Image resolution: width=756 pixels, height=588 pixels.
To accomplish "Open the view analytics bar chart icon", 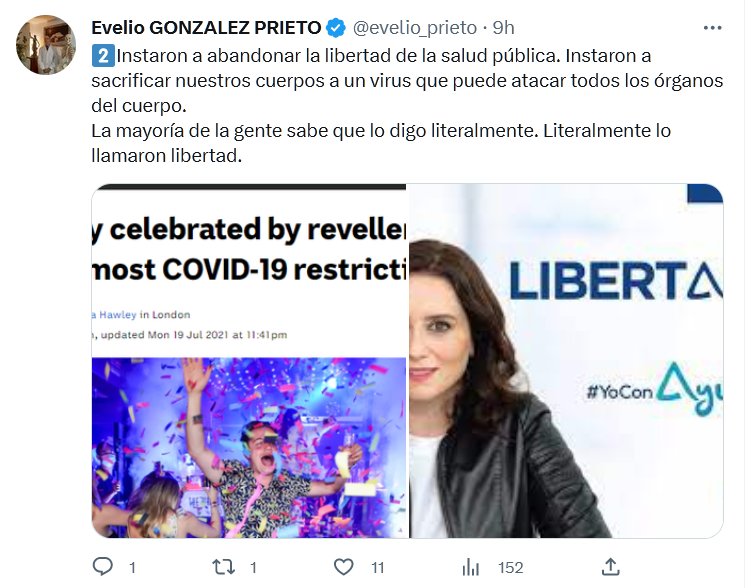I will pos(471,567).
